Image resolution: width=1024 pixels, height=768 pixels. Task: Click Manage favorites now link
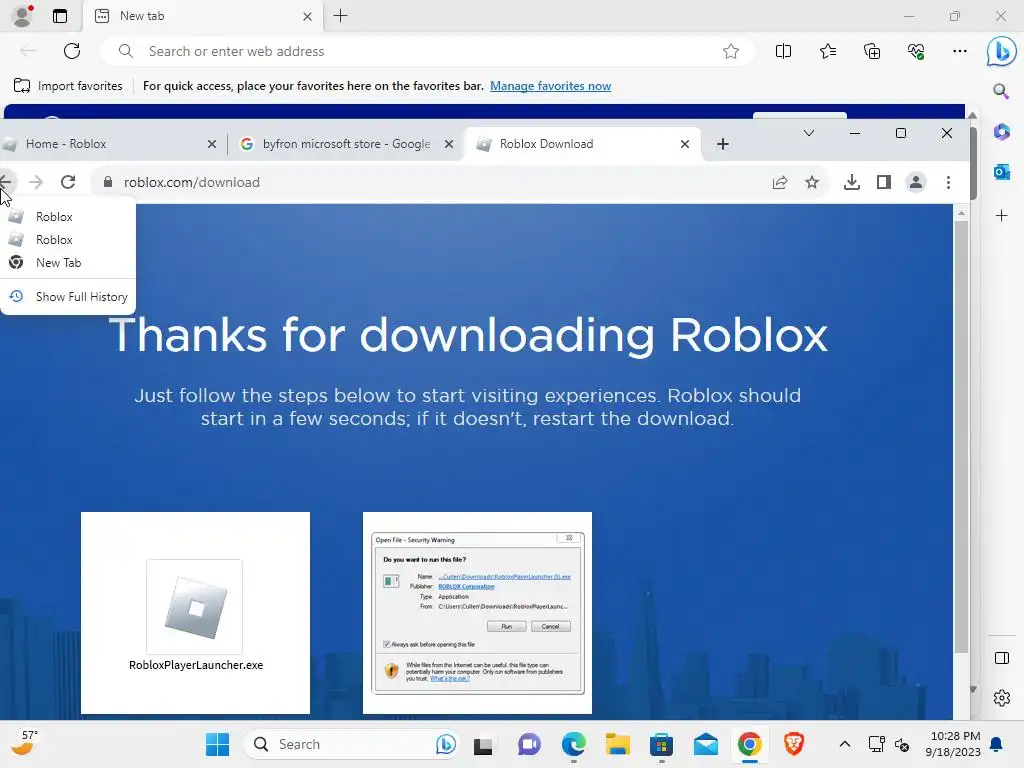[551, 86]
